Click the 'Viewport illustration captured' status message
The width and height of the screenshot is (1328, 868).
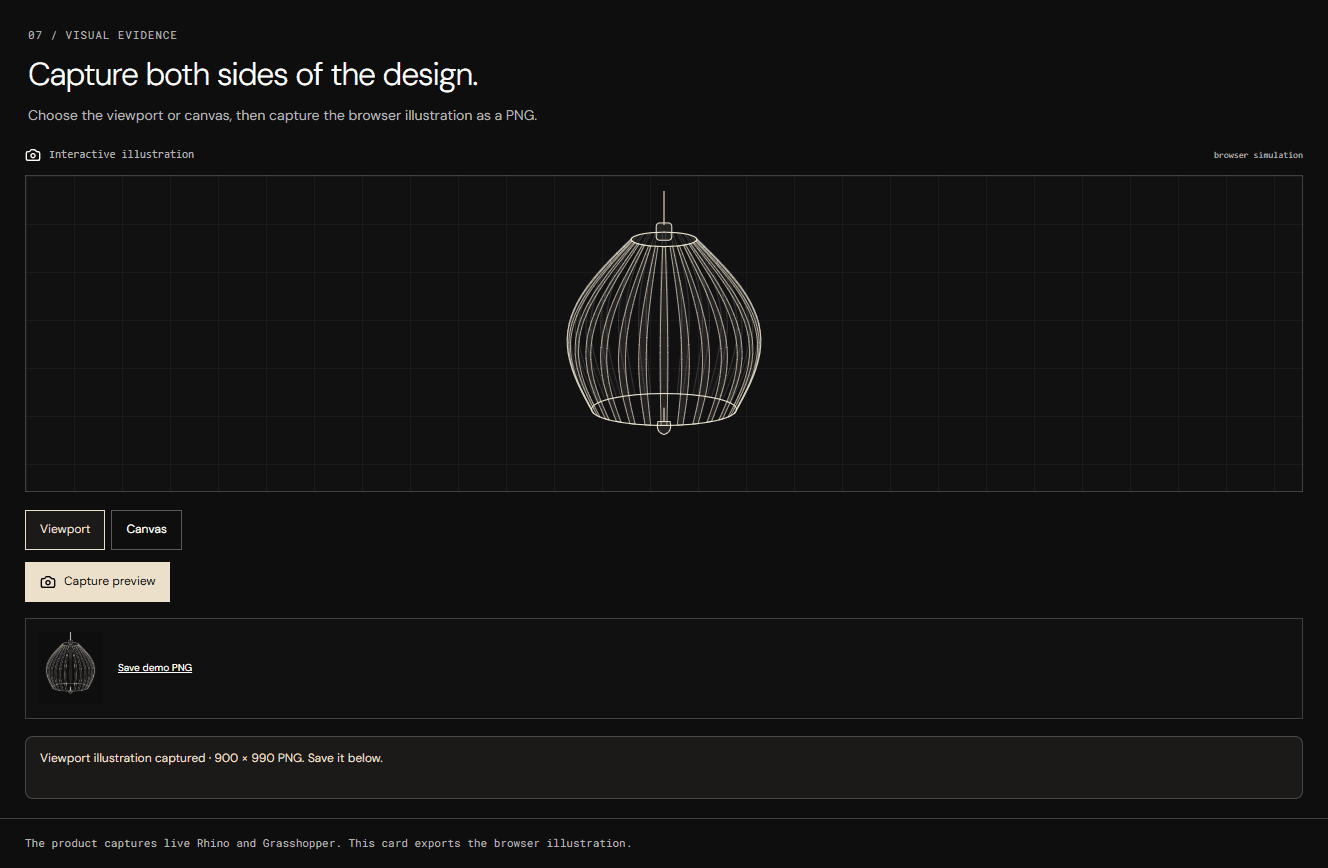(211, 758)
